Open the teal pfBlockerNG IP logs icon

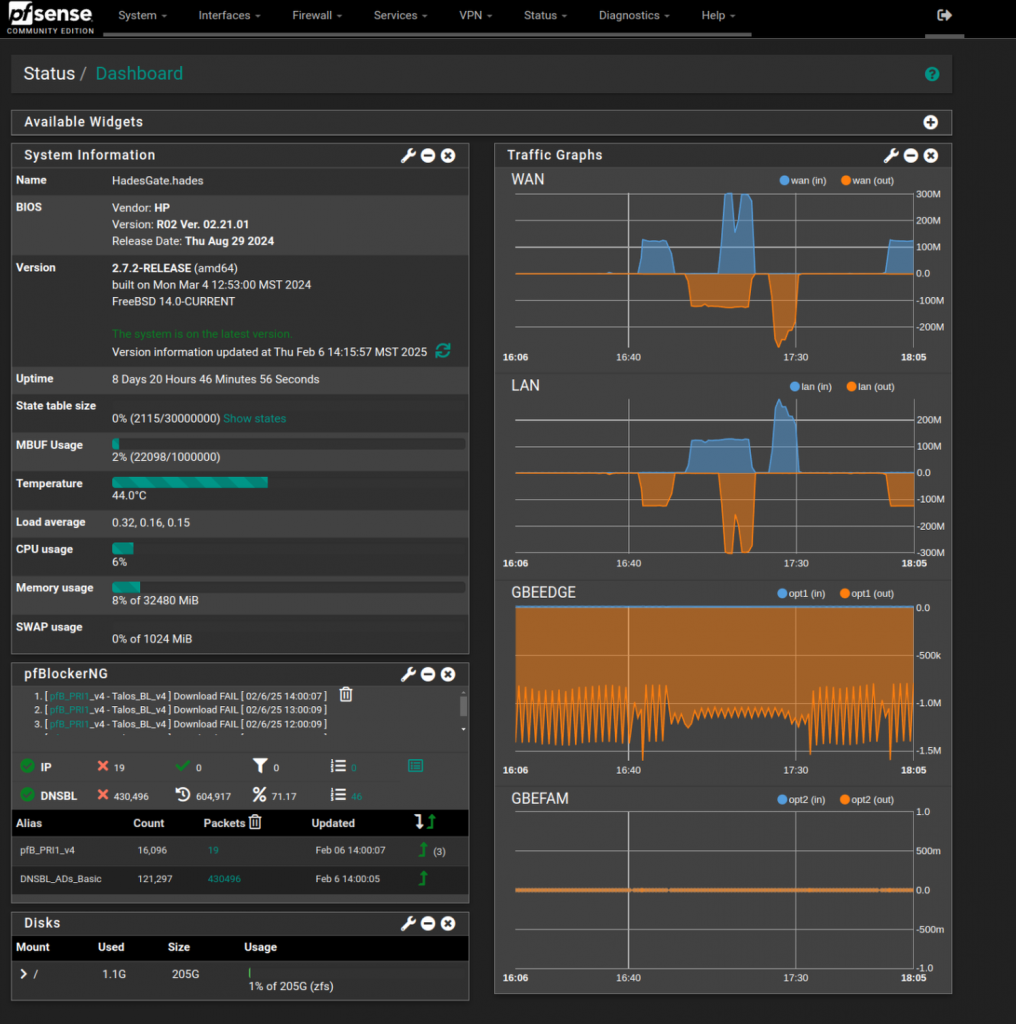tap(415, 766)
